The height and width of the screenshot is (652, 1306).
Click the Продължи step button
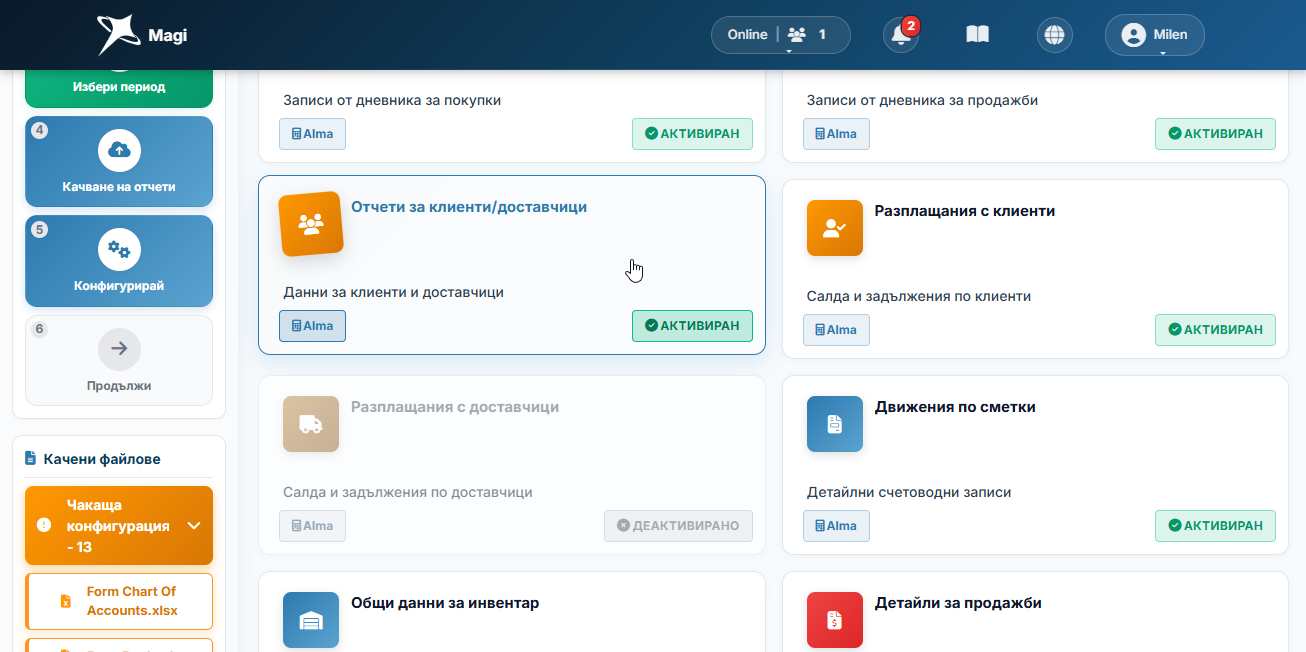tap(119, 361)
